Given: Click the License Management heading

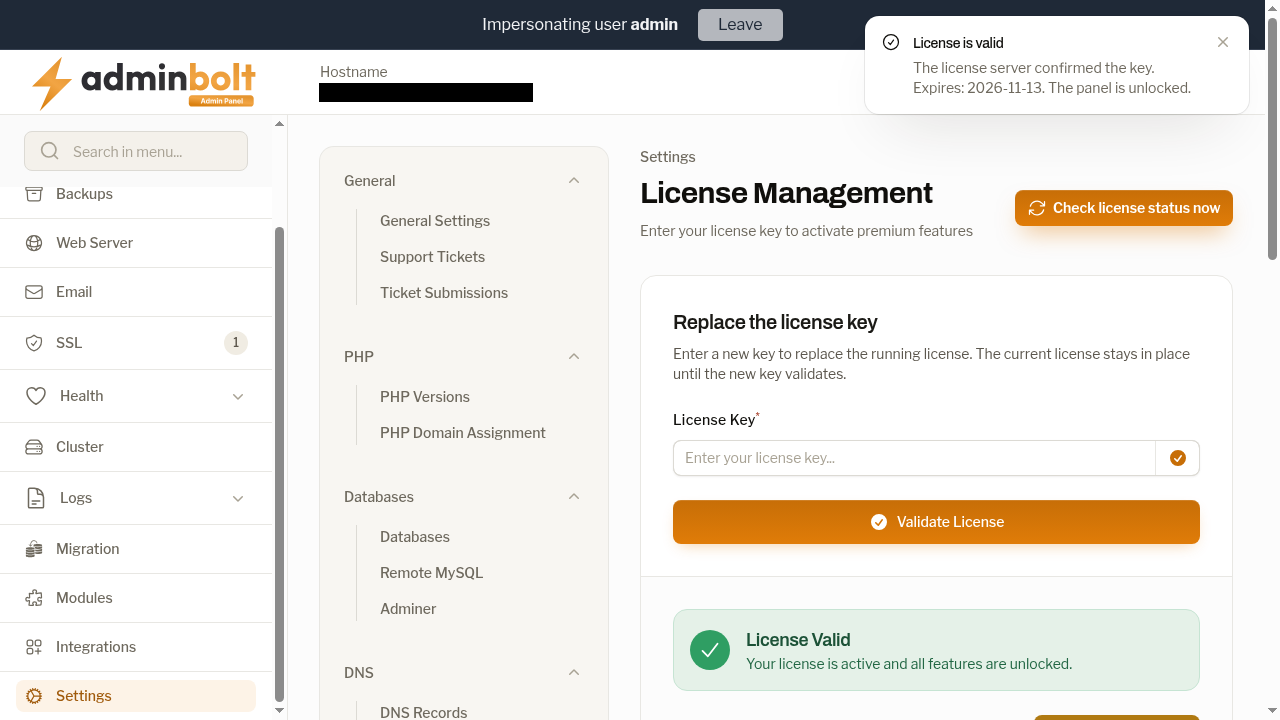Looking at the screenshot, I should click(786, 193).
